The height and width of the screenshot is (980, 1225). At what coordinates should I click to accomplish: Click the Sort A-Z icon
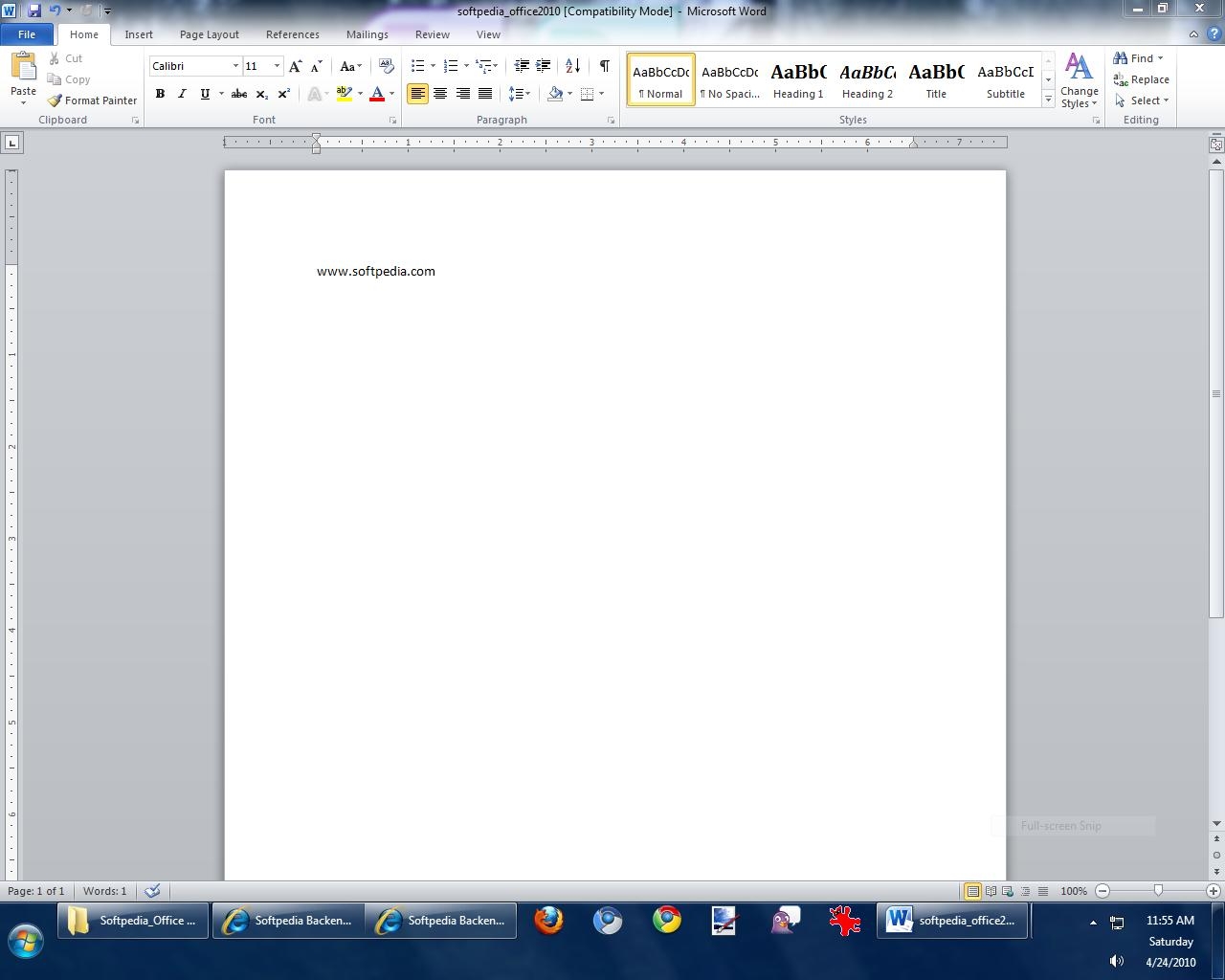click(572, 66)
